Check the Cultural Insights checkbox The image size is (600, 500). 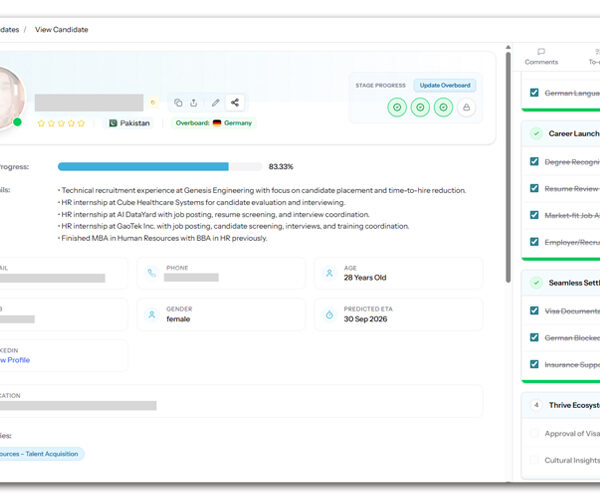pyautogui.click(x=534, y=460)
